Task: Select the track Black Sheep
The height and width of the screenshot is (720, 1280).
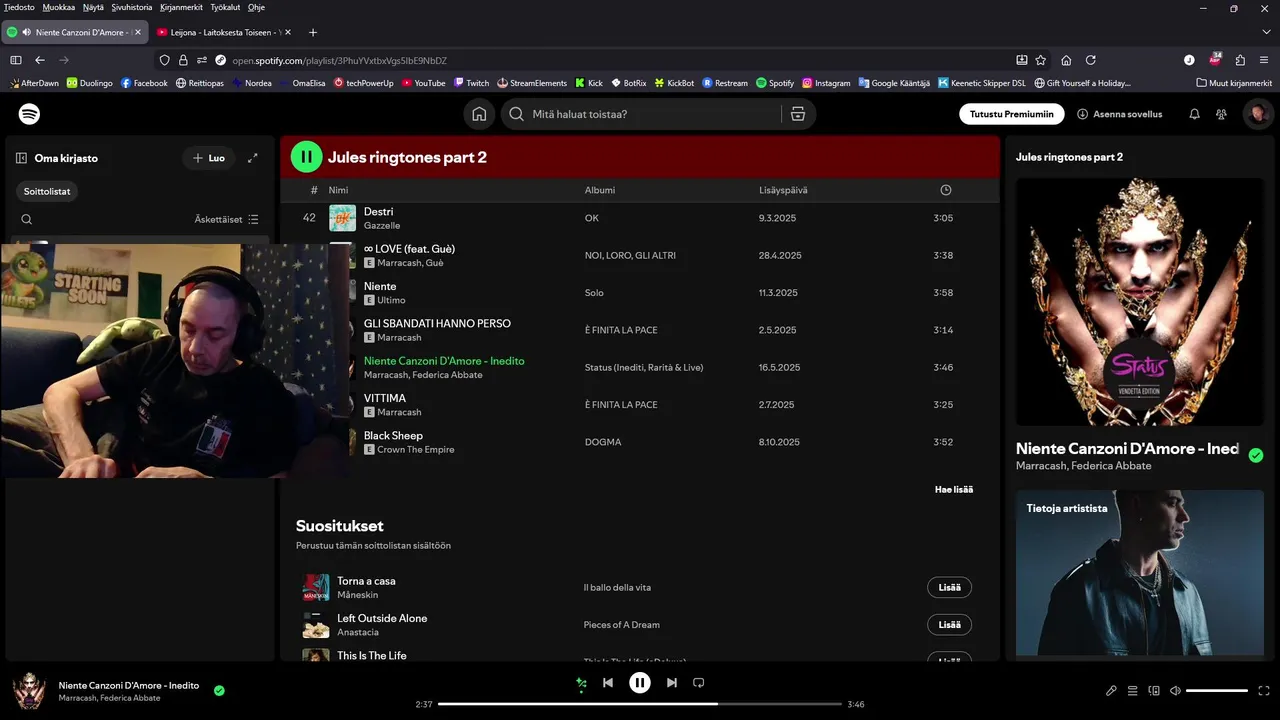Action: 393,436
